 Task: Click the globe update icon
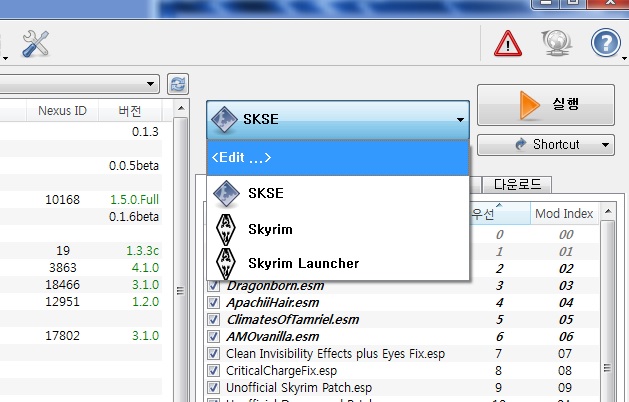tap(557, 43)
